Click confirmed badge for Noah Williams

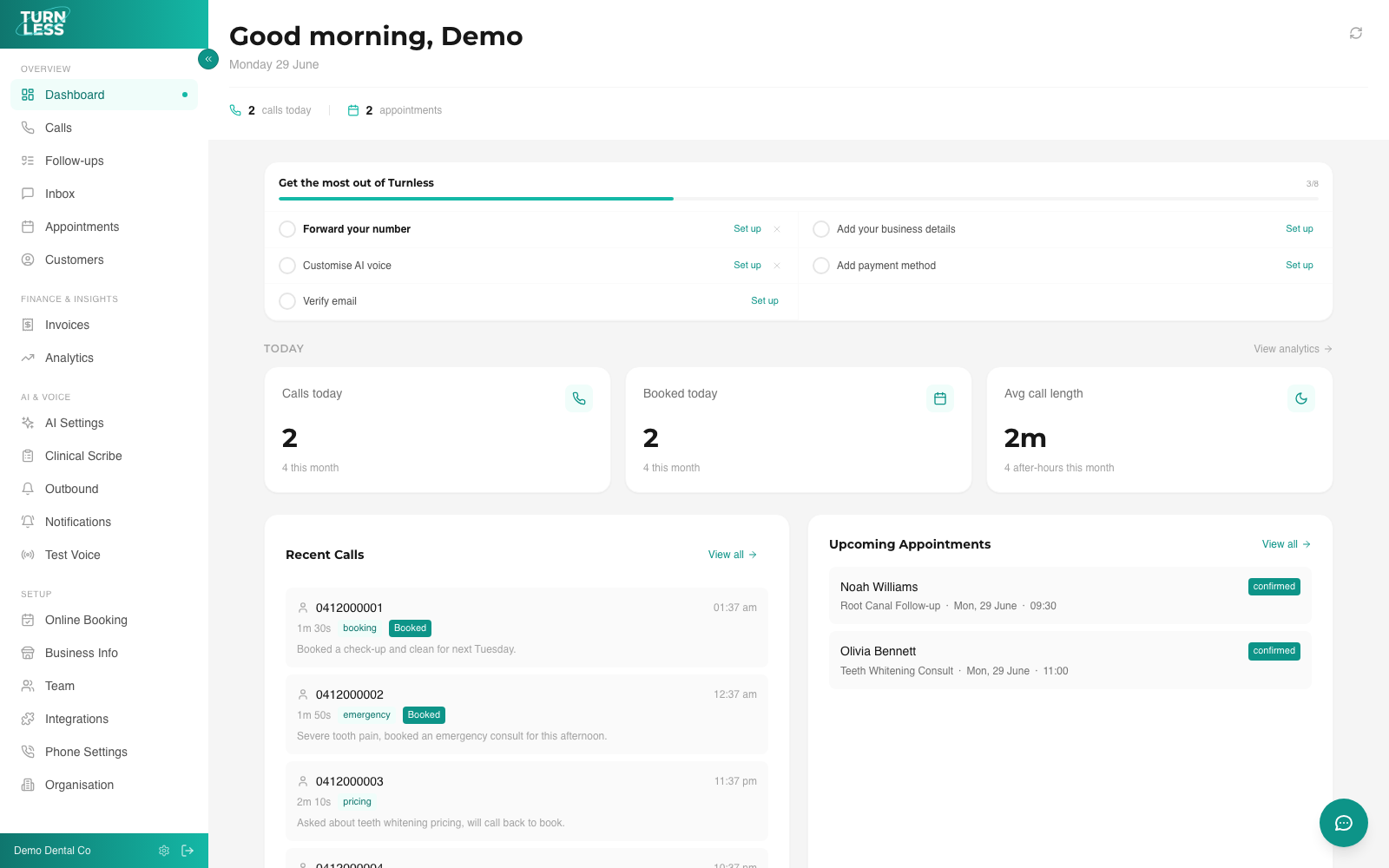click(x=1274, y=587)
